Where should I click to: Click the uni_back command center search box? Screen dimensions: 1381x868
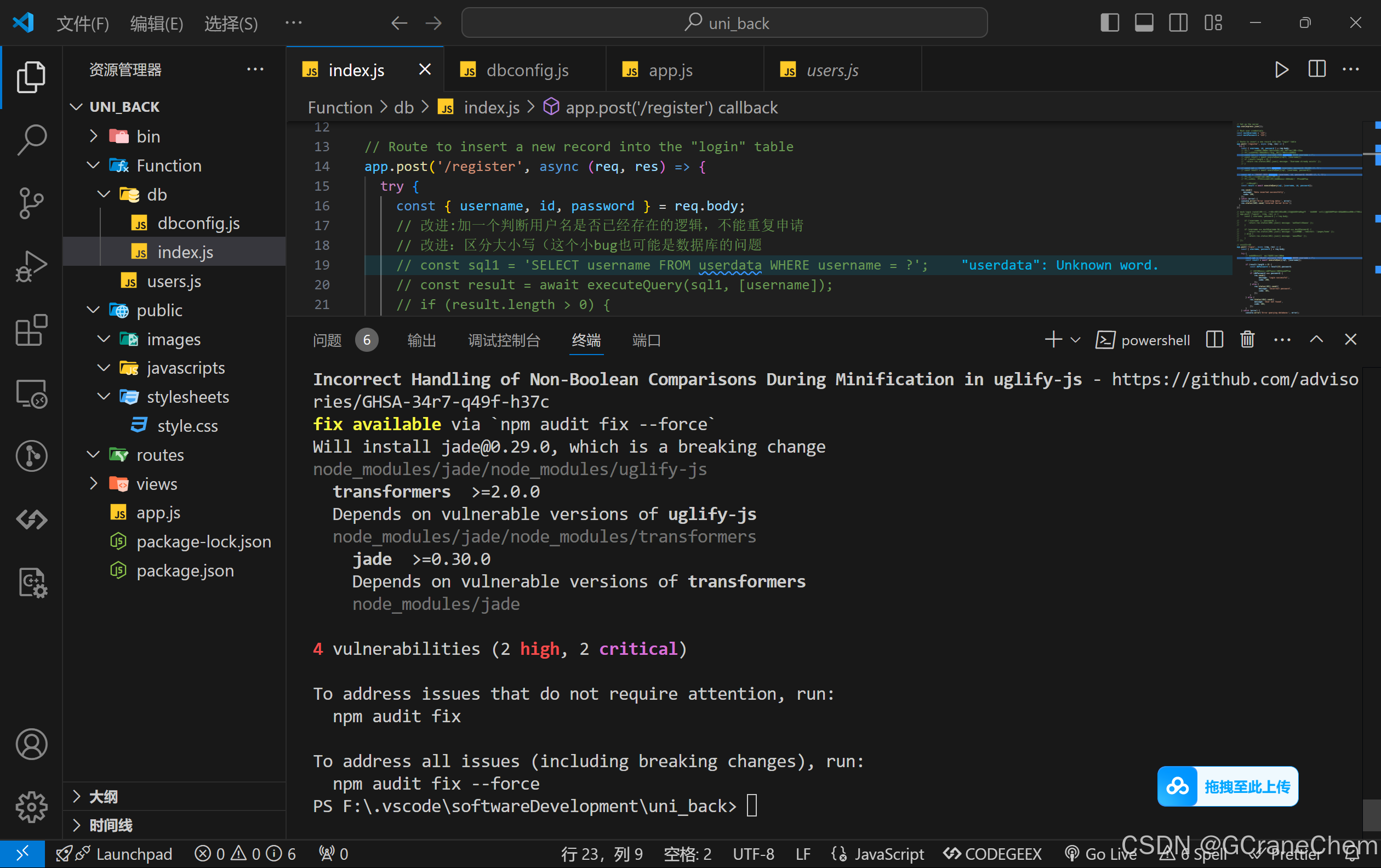point(724,23)
